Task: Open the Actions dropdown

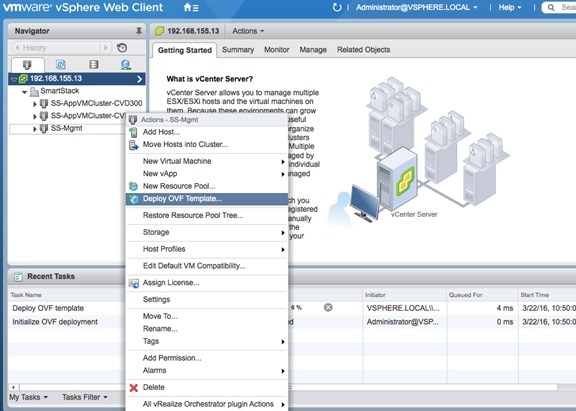Action: pos(248,31)
